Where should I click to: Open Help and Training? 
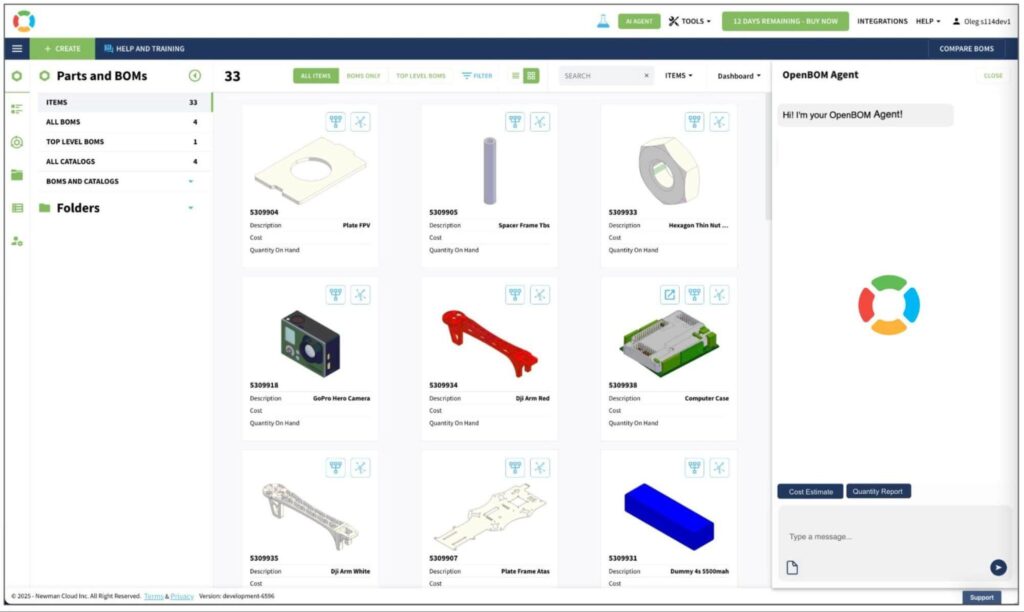click(x=144, y=48)
